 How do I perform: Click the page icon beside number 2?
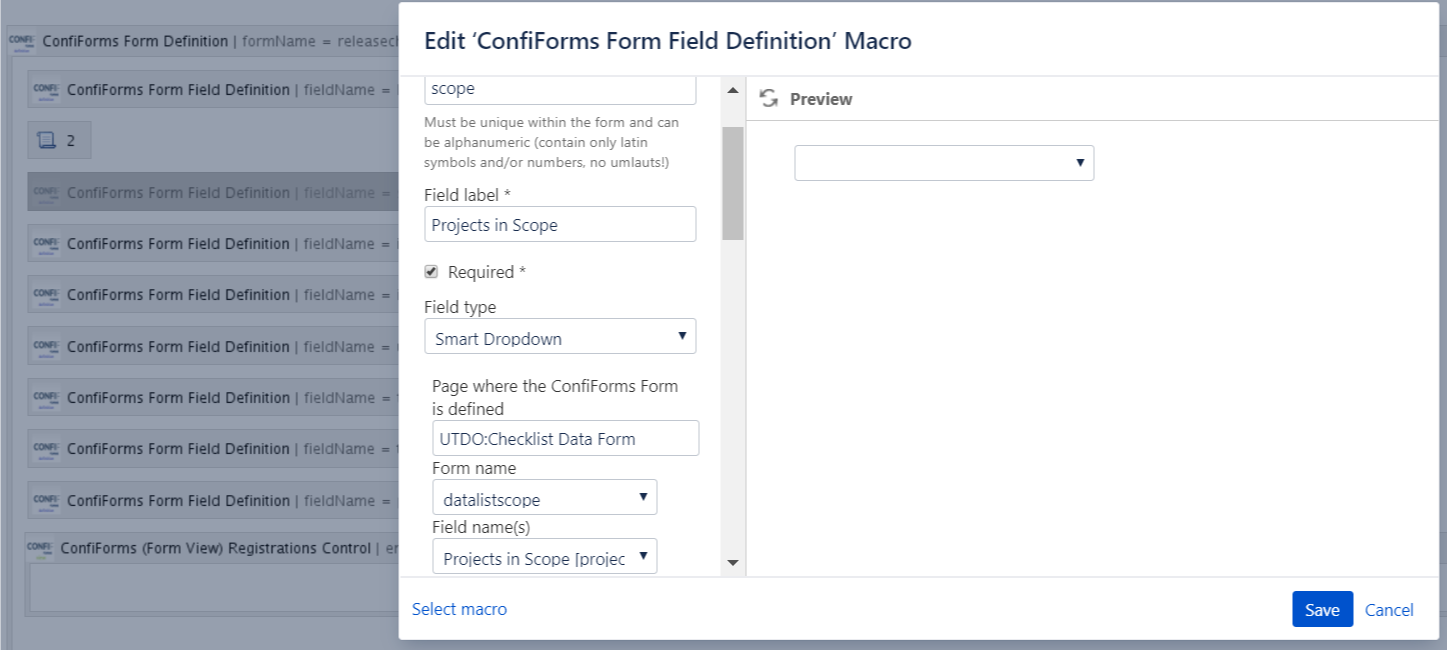pyautogui.click(x=46, y=141)
